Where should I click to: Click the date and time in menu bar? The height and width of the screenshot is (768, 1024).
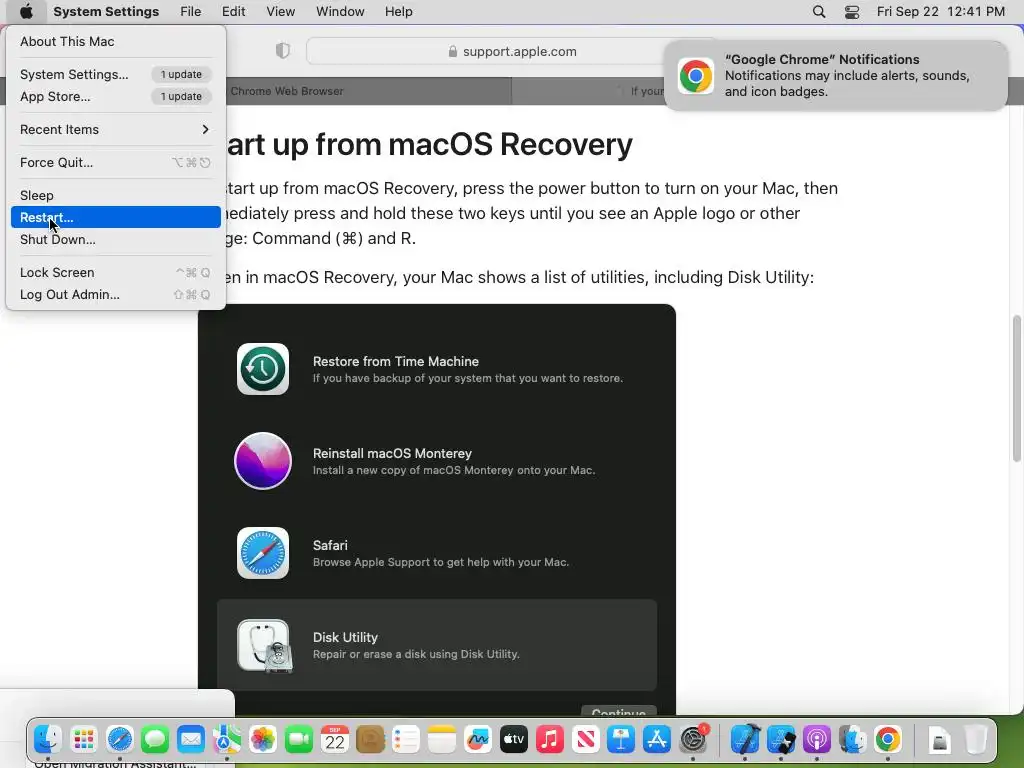pos(940,12)
